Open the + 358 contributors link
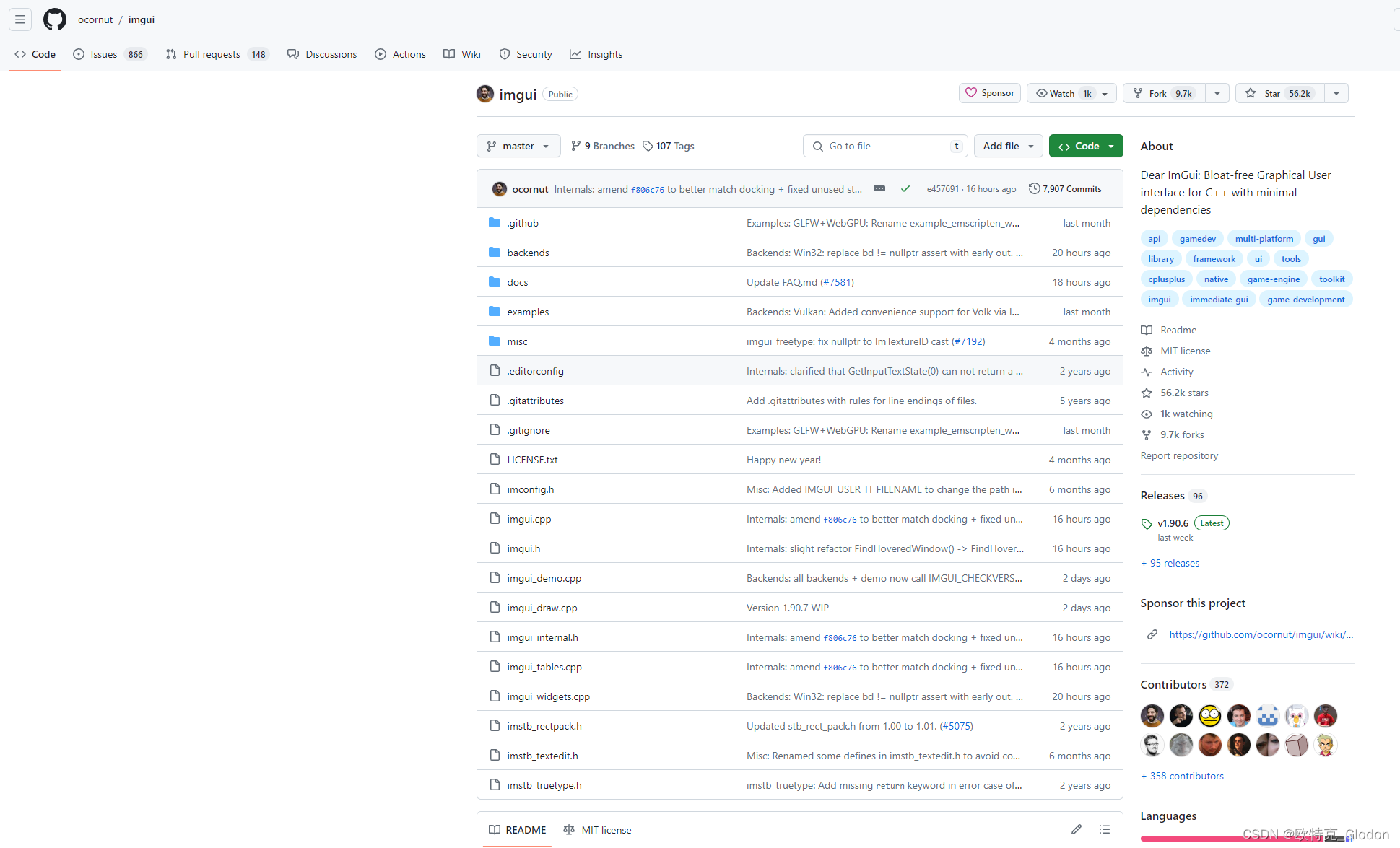Viewport: 1400px width, 848px height. click(1182, 776)
